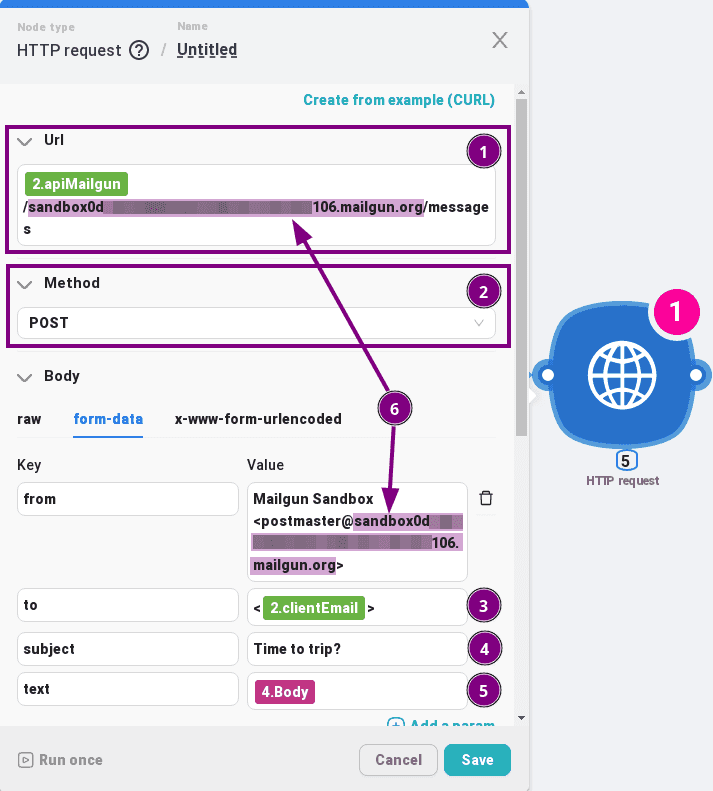Select the form-data body tab

pos(108,419)
